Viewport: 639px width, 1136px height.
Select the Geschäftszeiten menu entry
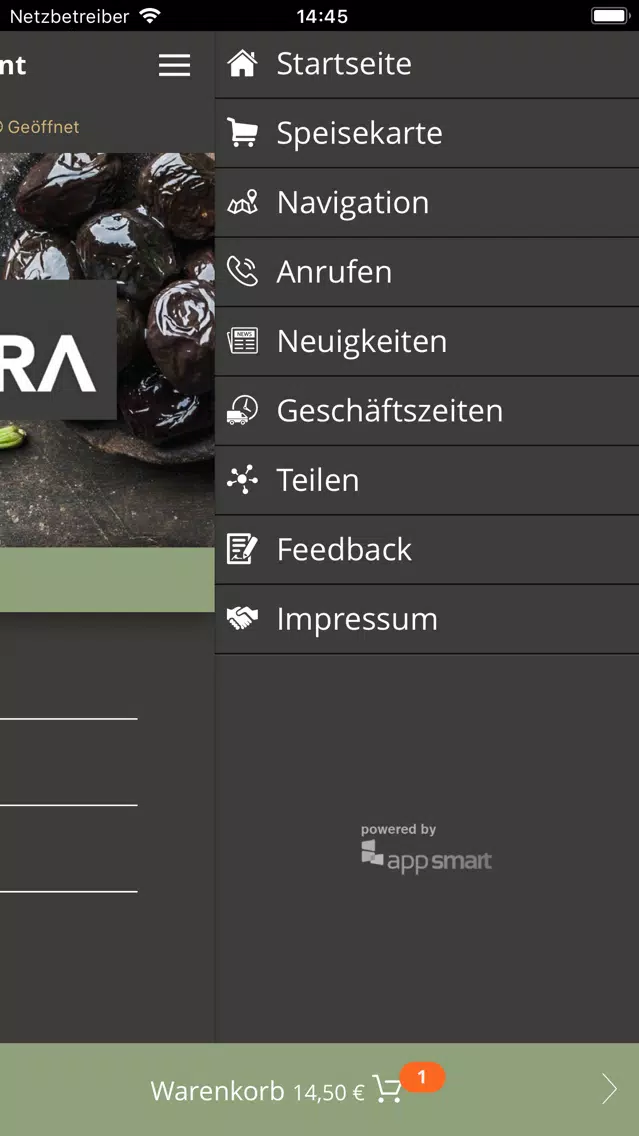427,411
